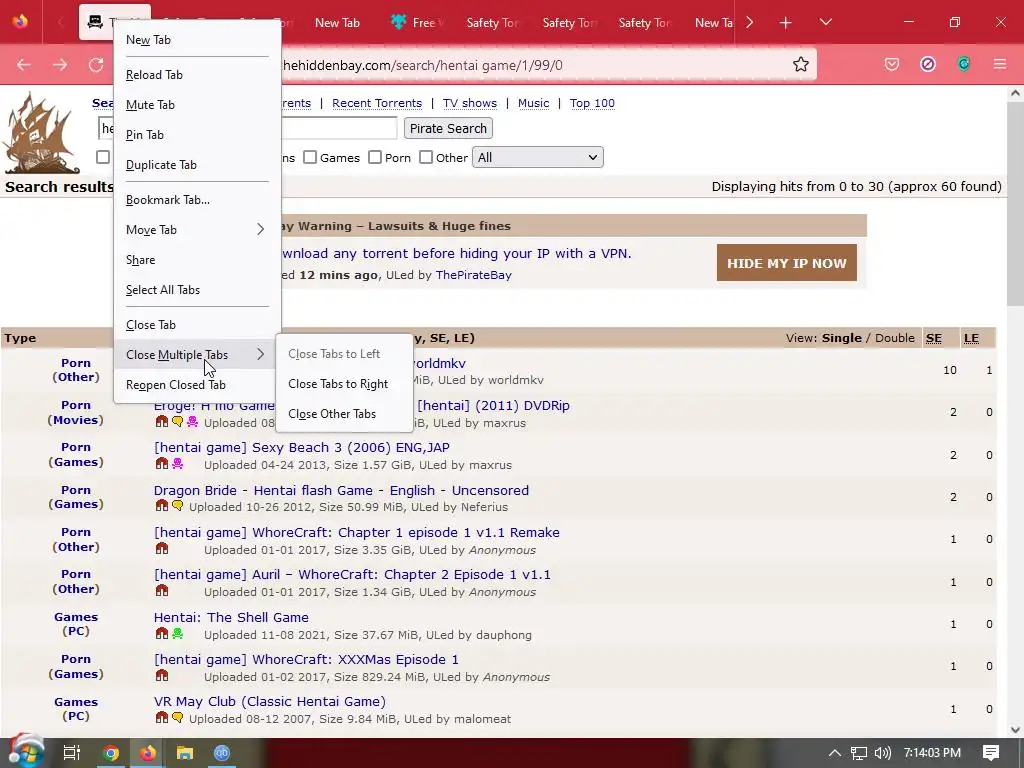This screenshot has width=1024, height=768.
Task: Click HIDE MY IP NOW button
Action: (786, 263)
